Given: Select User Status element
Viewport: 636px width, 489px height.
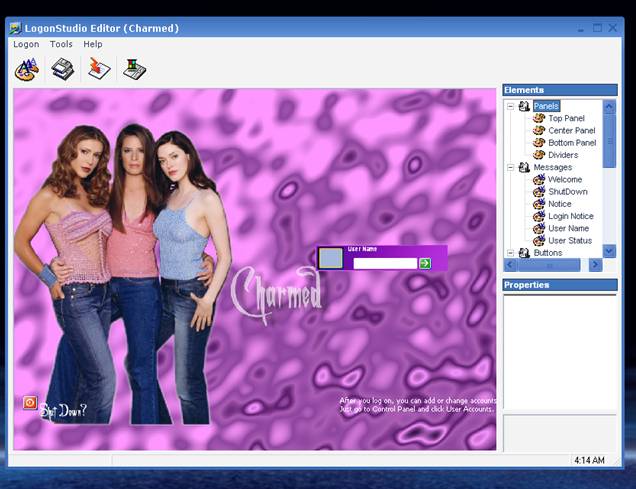Looking at the screenshot, I should 570,240.
